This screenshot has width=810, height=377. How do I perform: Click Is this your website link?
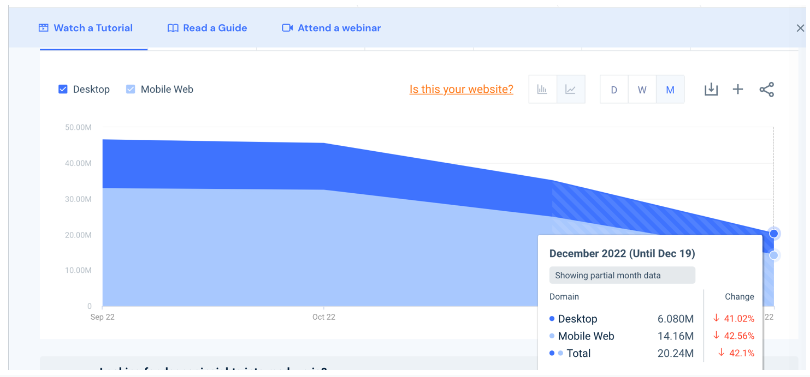pos(461,89)
